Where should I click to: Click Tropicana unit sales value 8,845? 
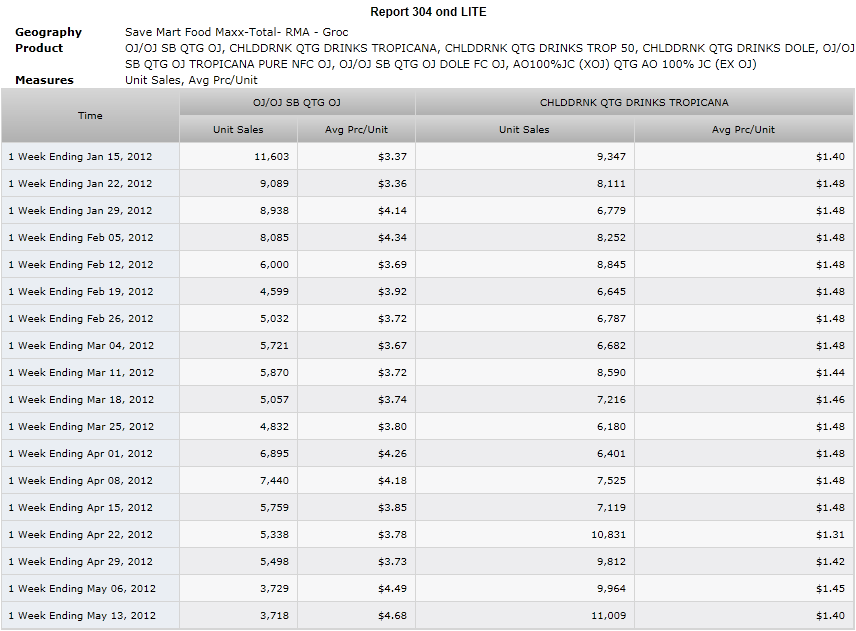611,265
